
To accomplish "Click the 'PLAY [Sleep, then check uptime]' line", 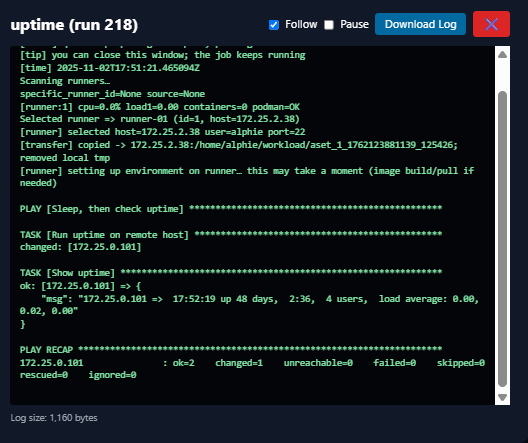I will (231, 209).
